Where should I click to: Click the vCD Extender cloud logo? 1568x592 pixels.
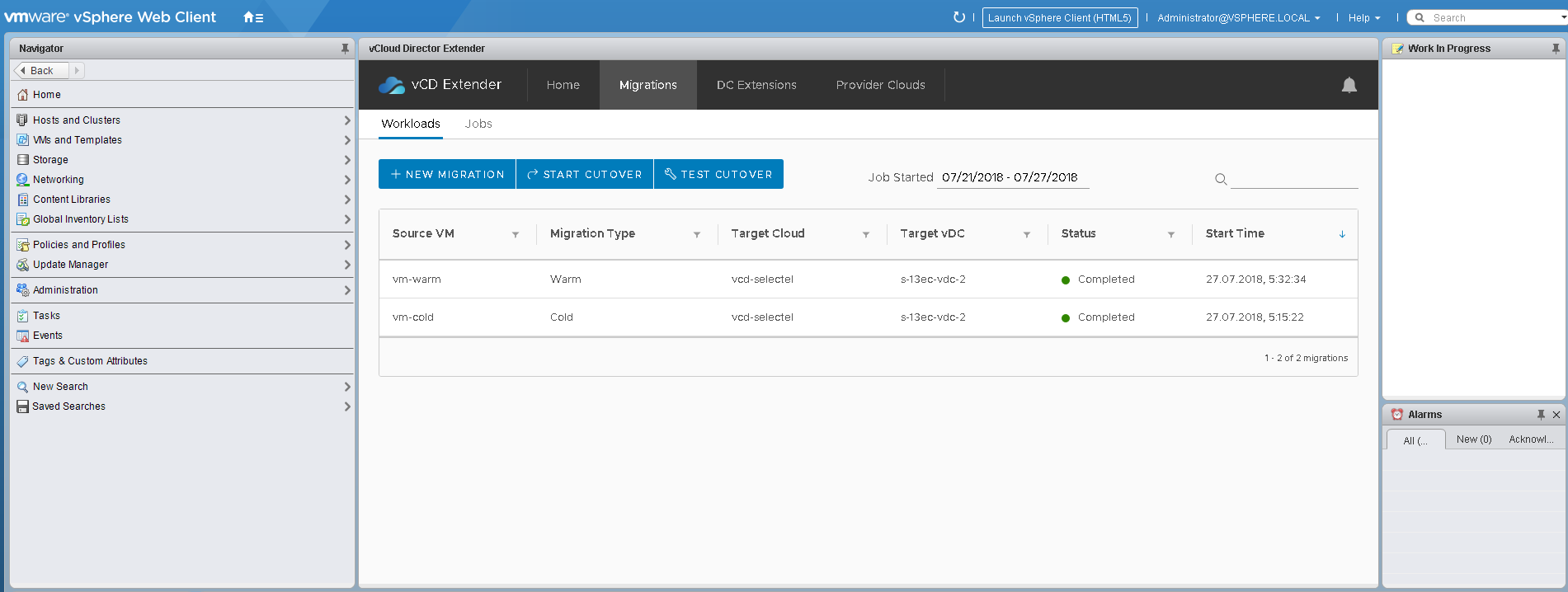(x=392, y=85)
